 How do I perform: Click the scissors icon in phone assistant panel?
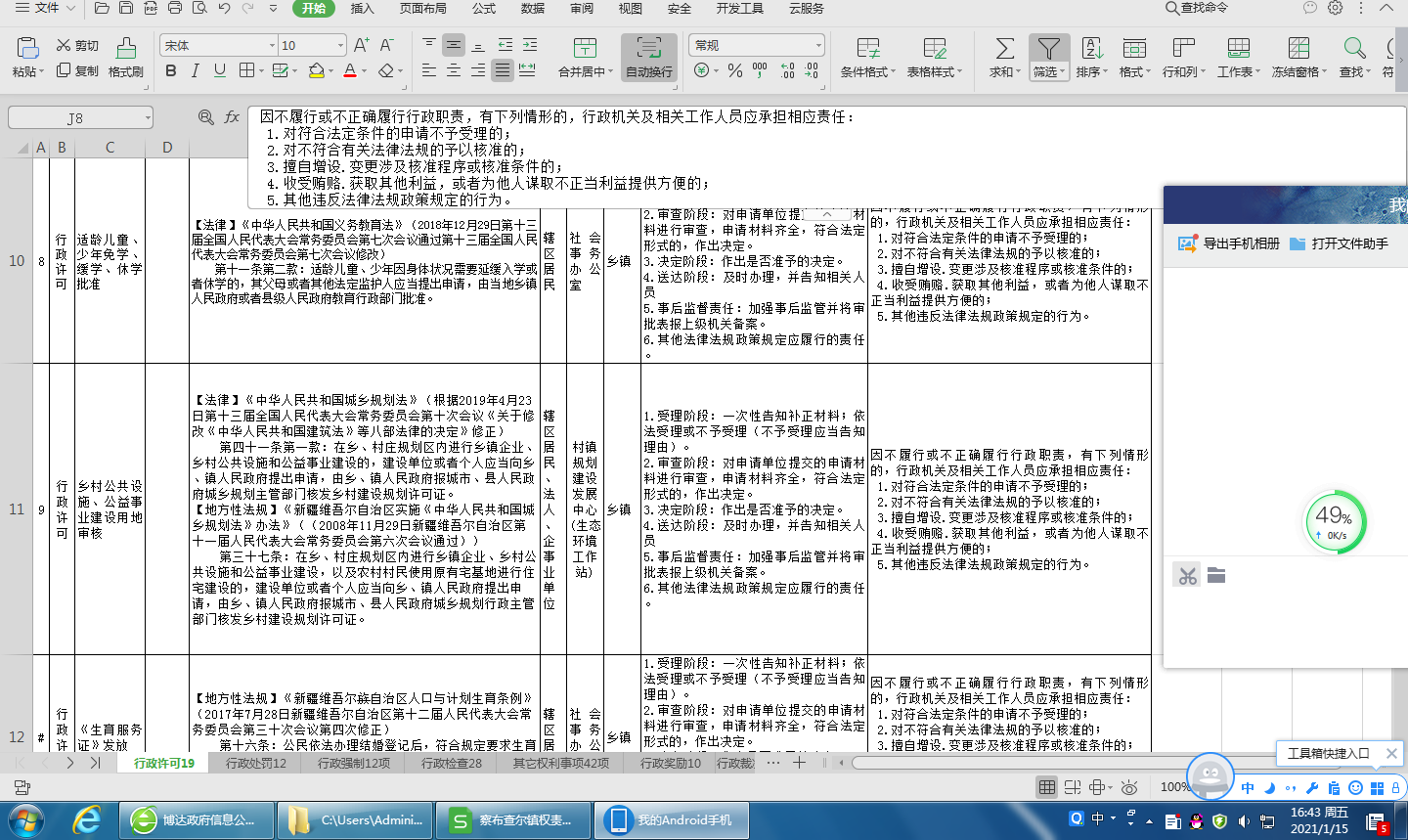coord(1187,575)
